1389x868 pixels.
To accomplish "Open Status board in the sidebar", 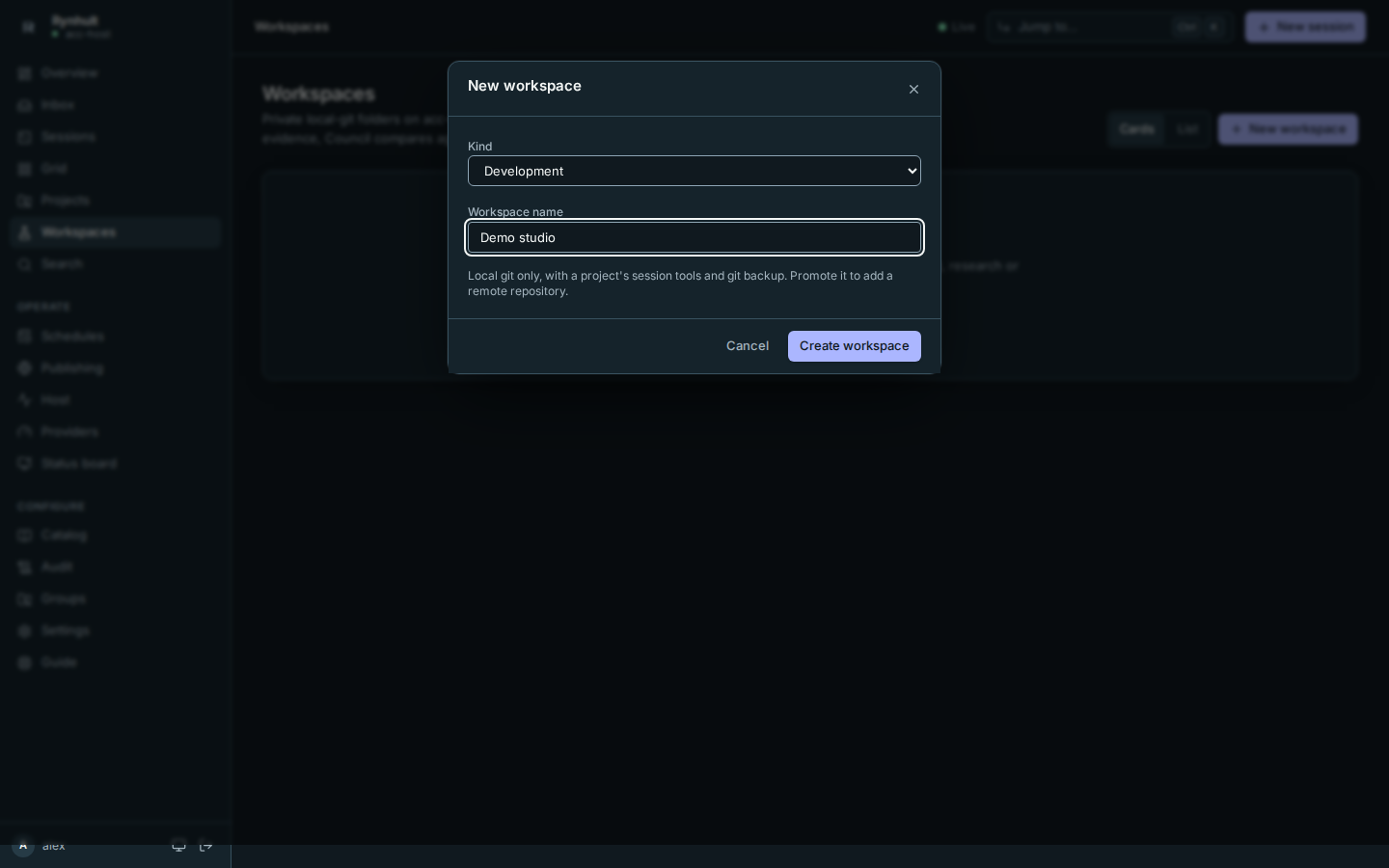I will point(116,464).
